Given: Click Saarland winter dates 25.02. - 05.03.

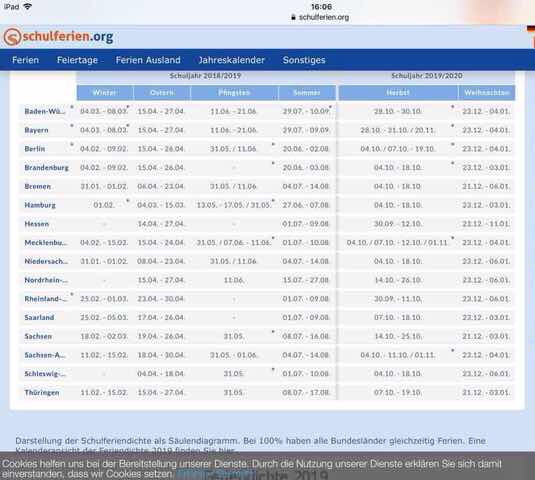Looking at the screenshot, I should click(104, 318).
